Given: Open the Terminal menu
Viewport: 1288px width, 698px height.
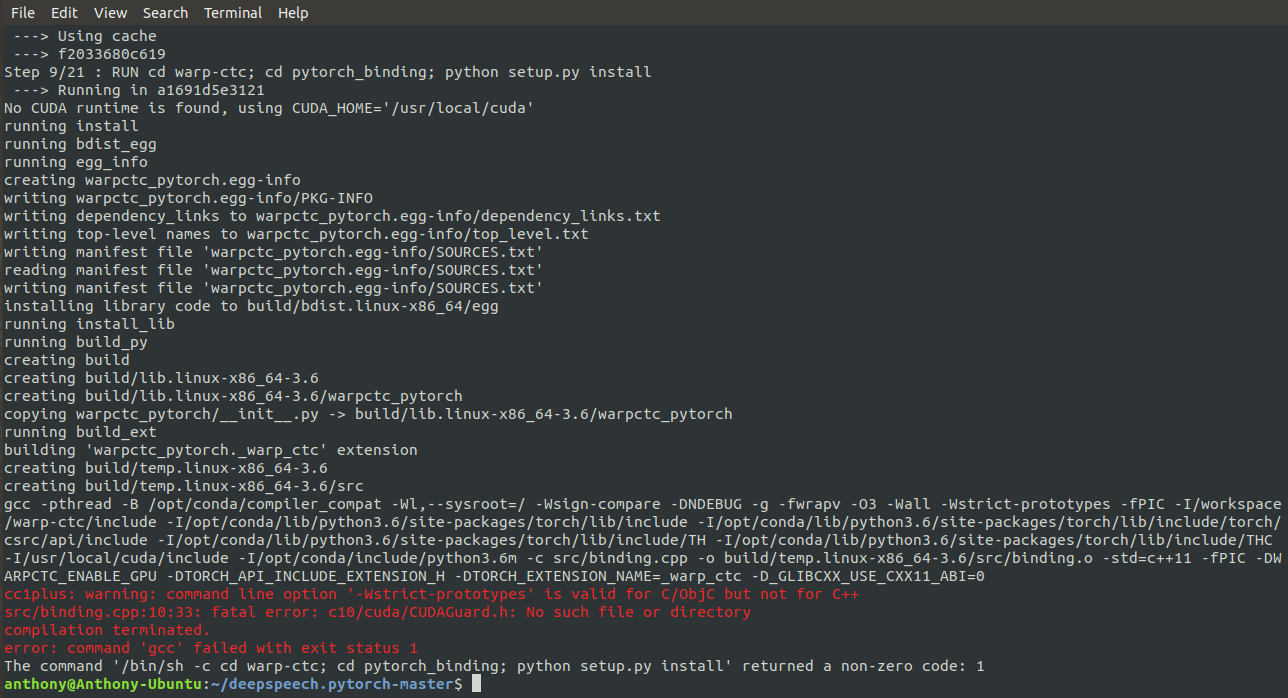Looking at the screenshot, I should tap(233, 12).
